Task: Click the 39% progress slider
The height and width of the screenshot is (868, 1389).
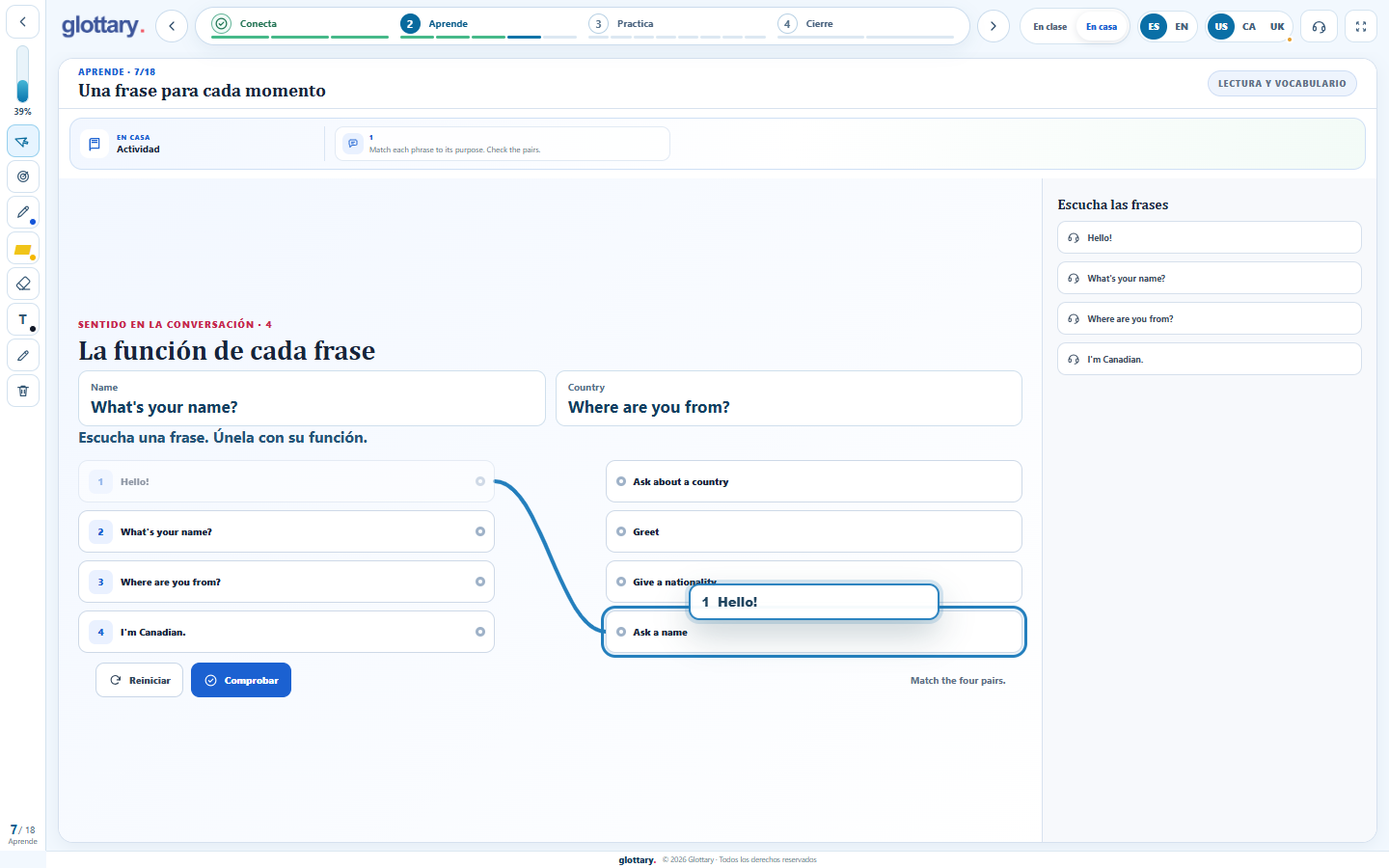Action: (x=22, y=74)
